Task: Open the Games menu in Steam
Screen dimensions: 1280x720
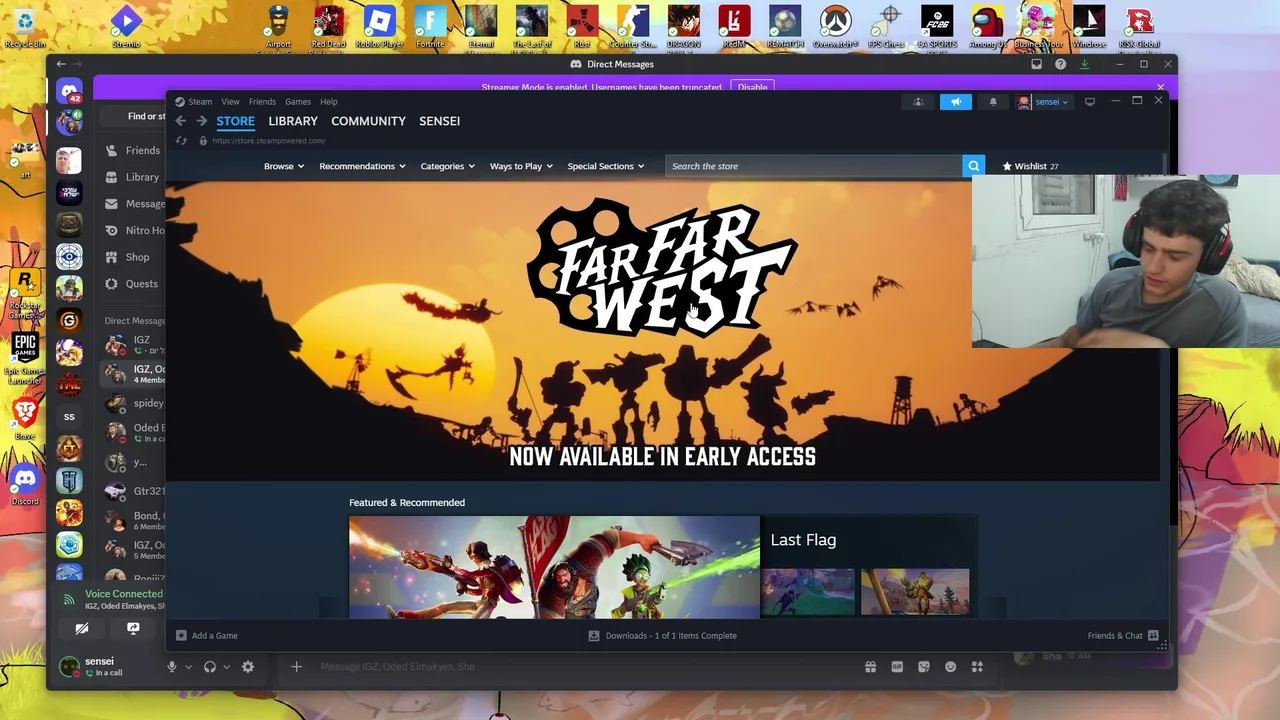Action: [298, 102]
